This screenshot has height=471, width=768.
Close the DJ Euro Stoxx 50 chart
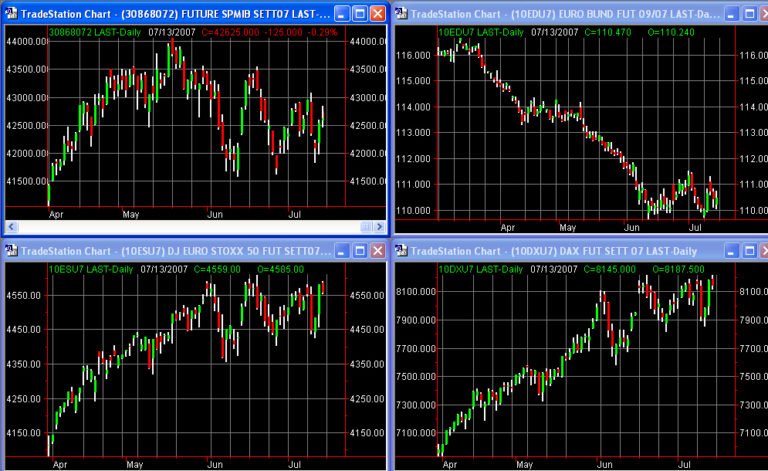(376, 250)
